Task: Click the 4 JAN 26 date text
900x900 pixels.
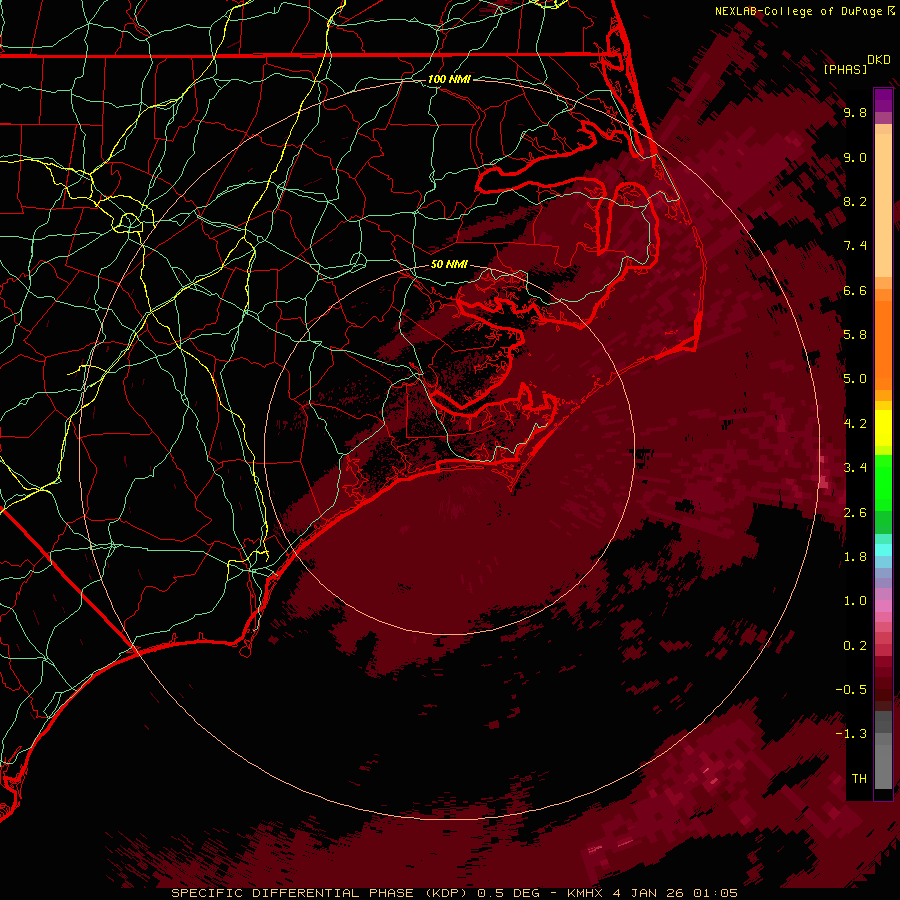Action: click(647, 893)
